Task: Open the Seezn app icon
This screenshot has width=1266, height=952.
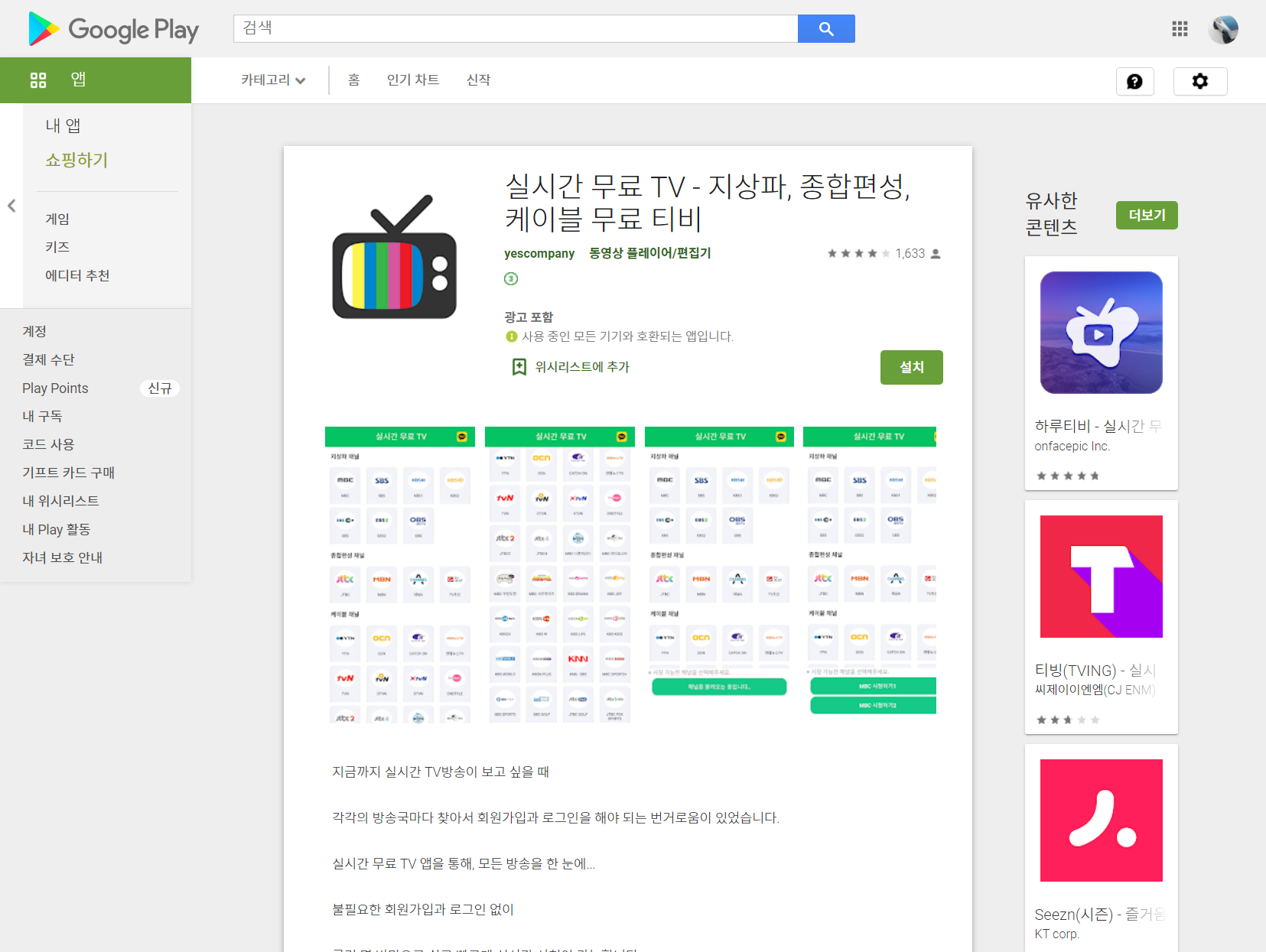Action: click(1102, 820)
